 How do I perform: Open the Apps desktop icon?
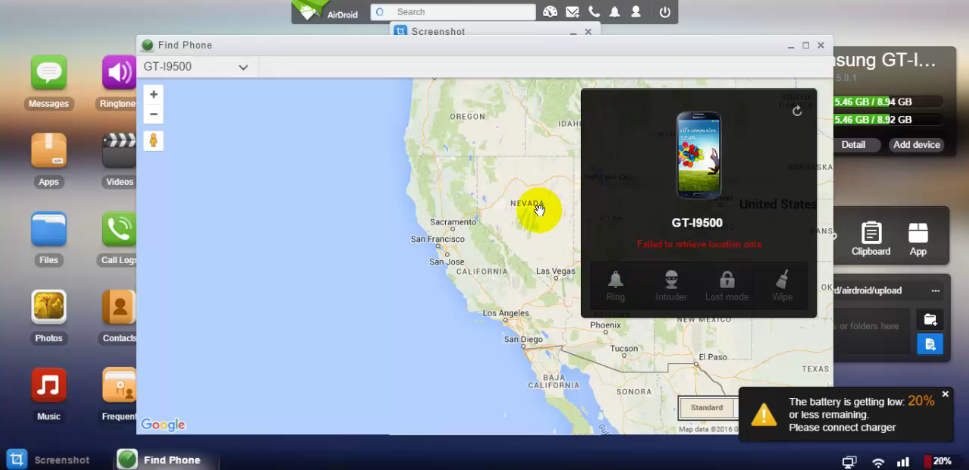point(48,151)
